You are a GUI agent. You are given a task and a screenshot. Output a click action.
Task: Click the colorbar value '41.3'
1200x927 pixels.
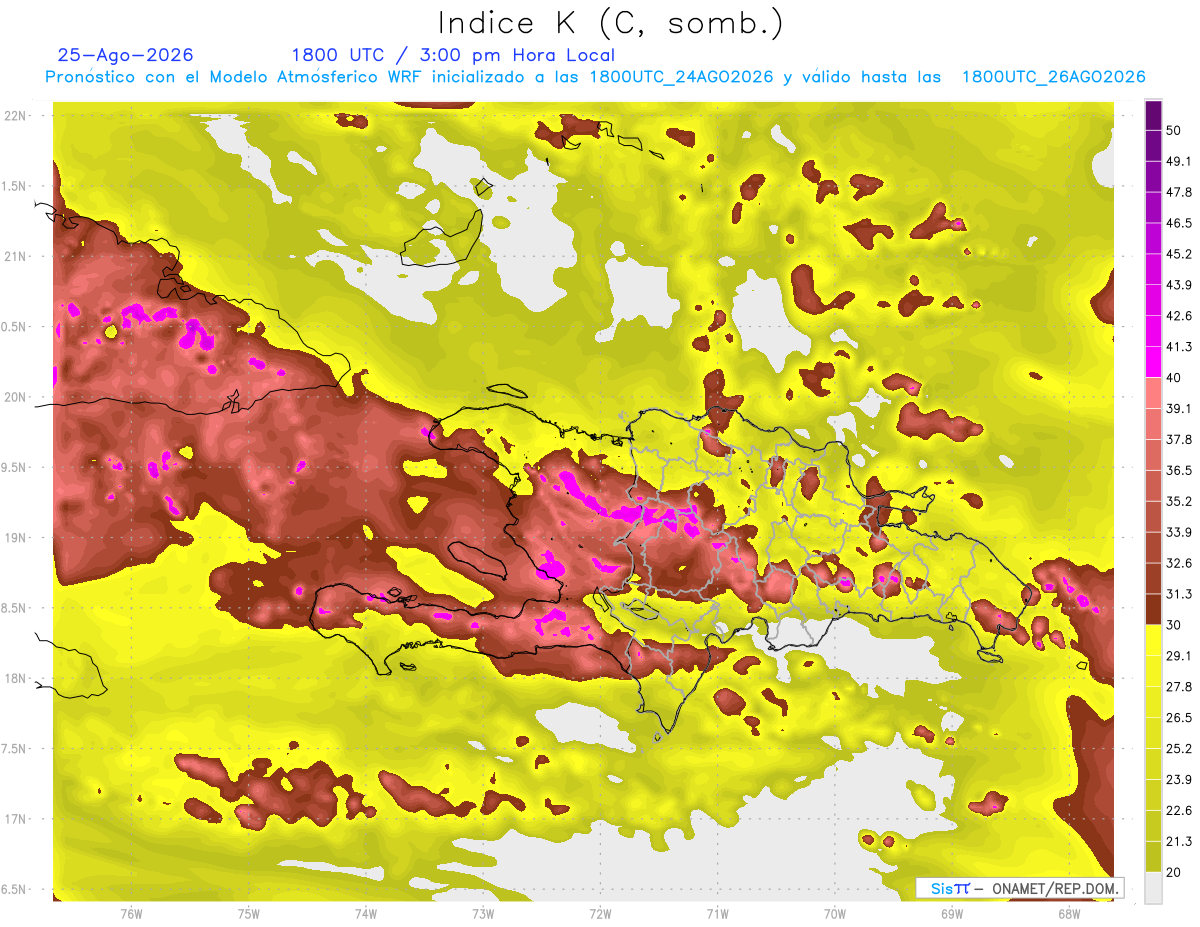click(x=1178, y=347)
